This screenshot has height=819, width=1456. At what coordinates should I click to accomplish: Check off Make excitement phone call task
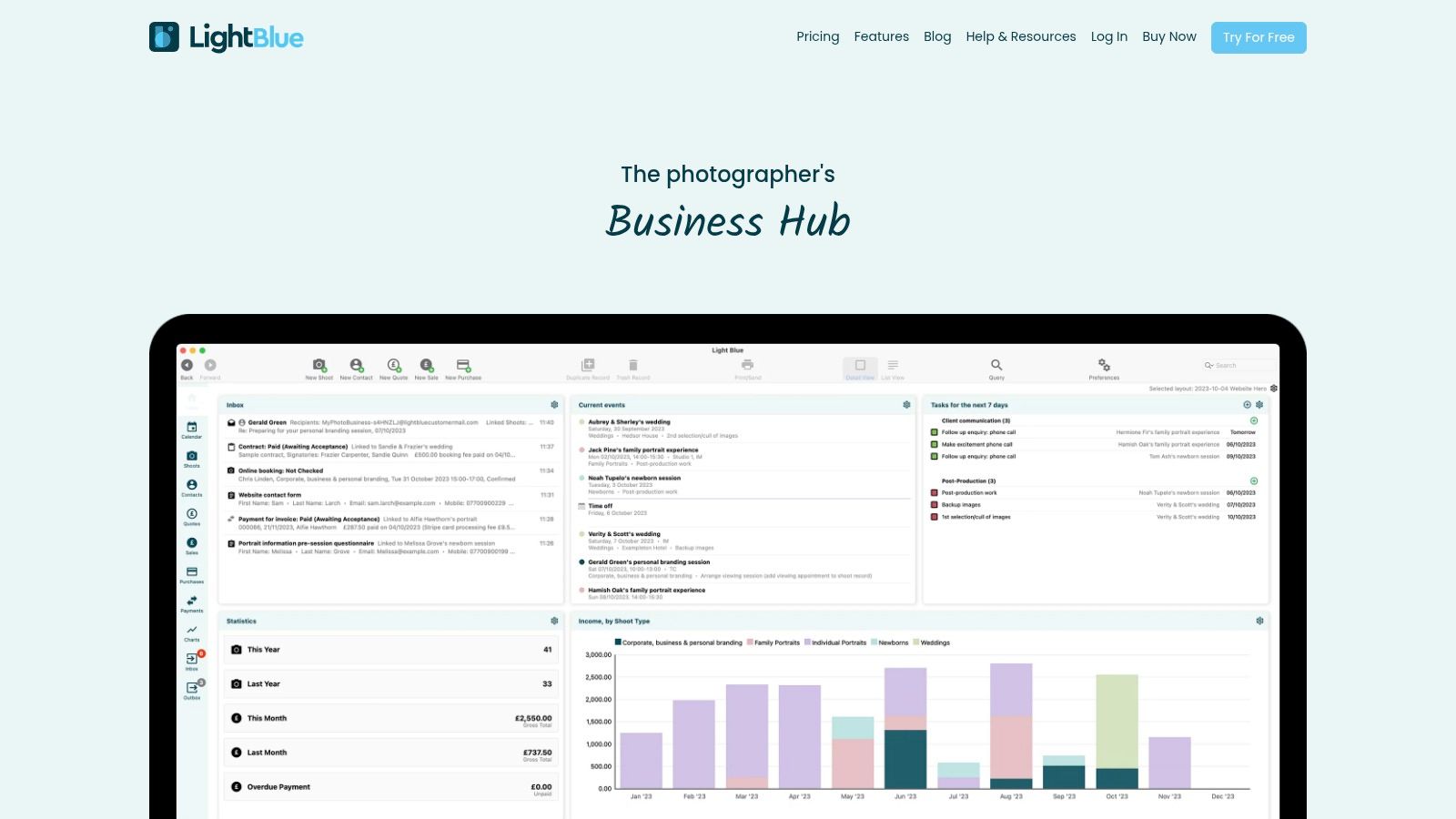tap(935, 444)
